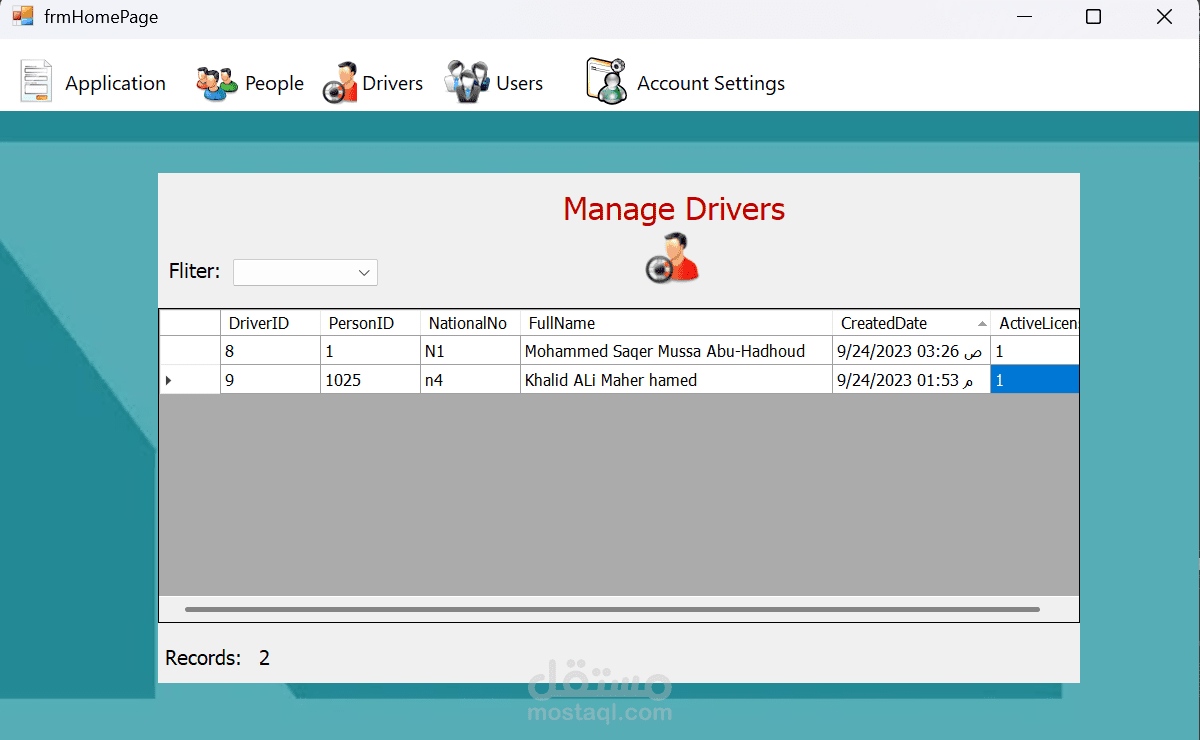Image resolution: width=1200 pixels, height=740 pixels.
Task: Click the Account Settings icon
Action: [x=606, y=81]
